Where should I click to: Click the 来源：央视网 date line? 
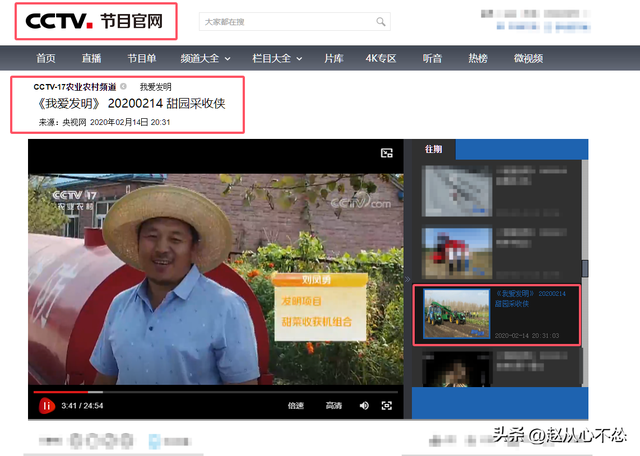(x=104, y=122)
